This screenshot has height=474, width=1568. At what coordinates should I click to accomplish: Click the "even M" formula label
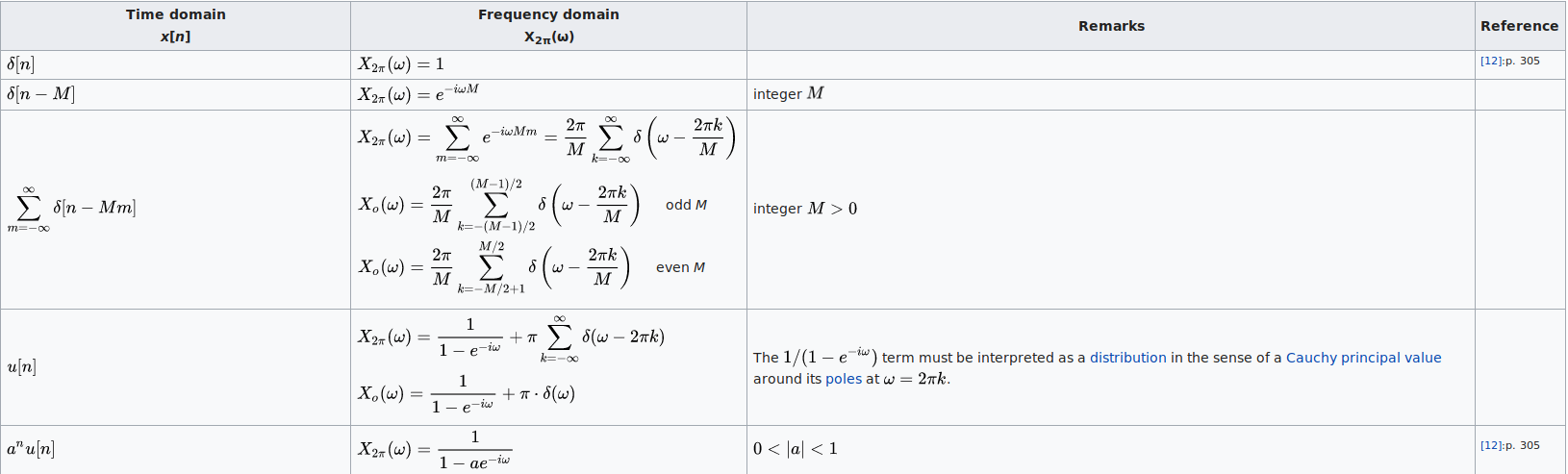pos(680,267)
